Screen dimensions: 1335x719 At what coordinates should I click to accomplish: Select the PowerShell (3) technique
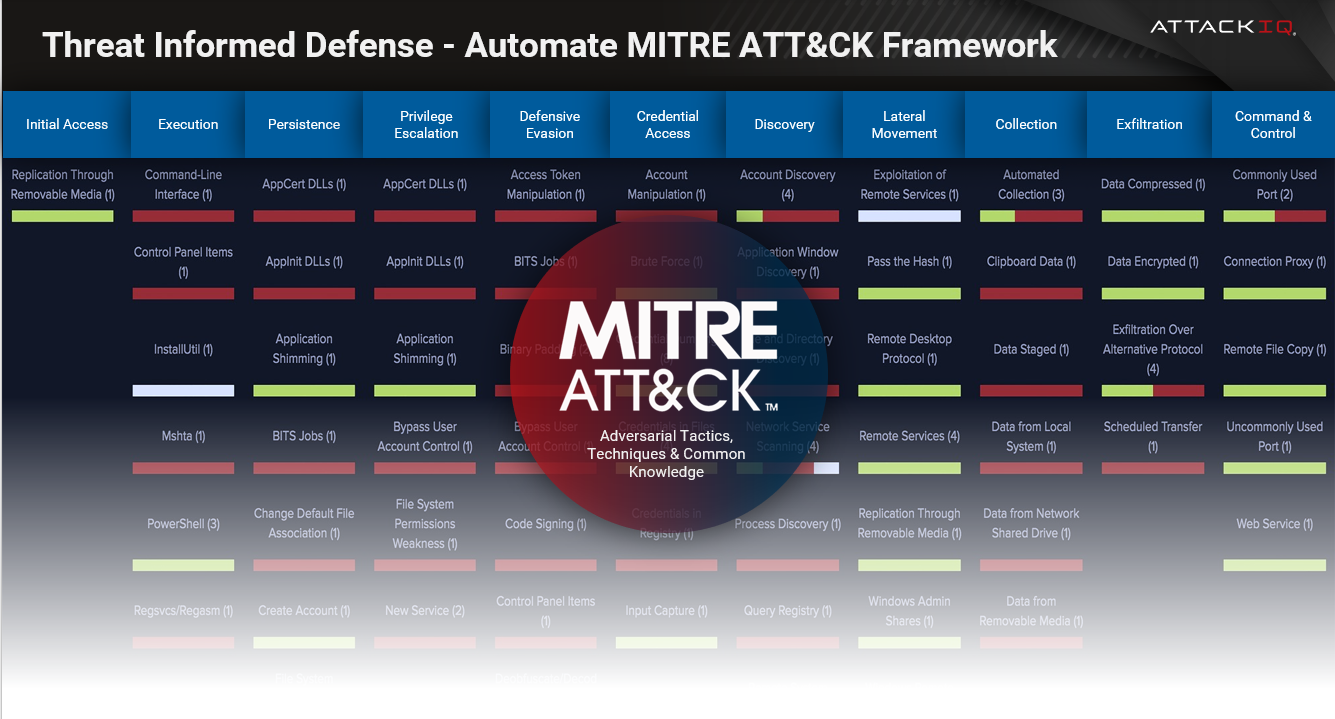(183, 523)
